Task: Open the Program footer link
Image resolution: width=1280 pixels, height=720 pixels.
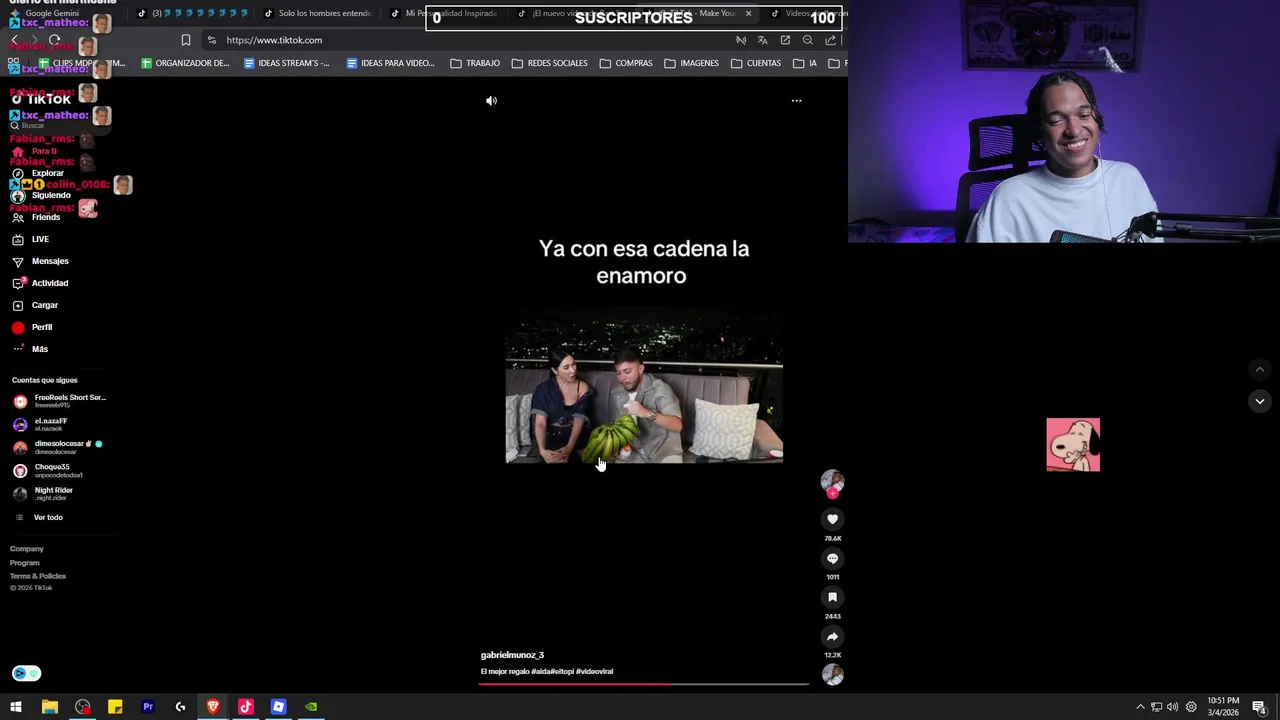Action: pyautogui.click(x=25, y=563)
